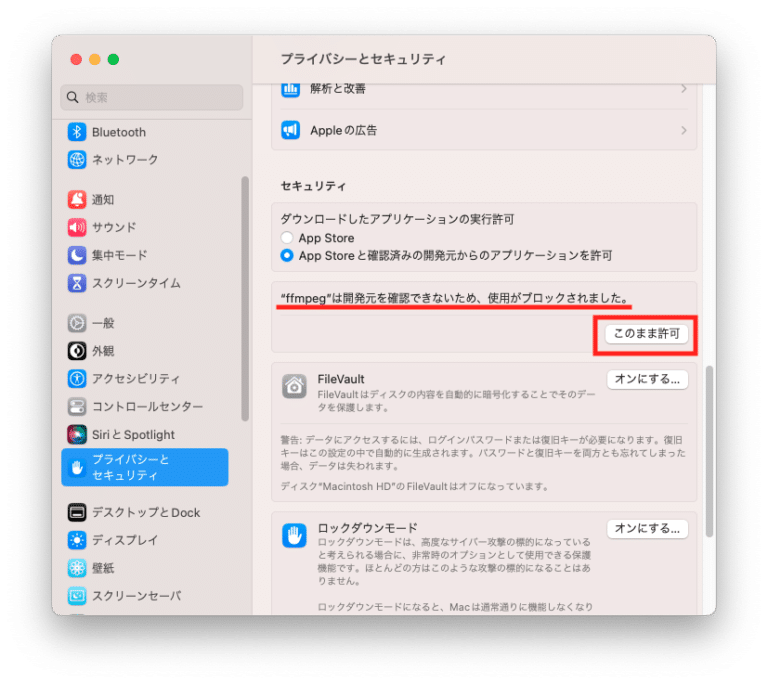Click the 検索 search field
Image resolution: width=768 pixels, height=684 pixels.
152,98
